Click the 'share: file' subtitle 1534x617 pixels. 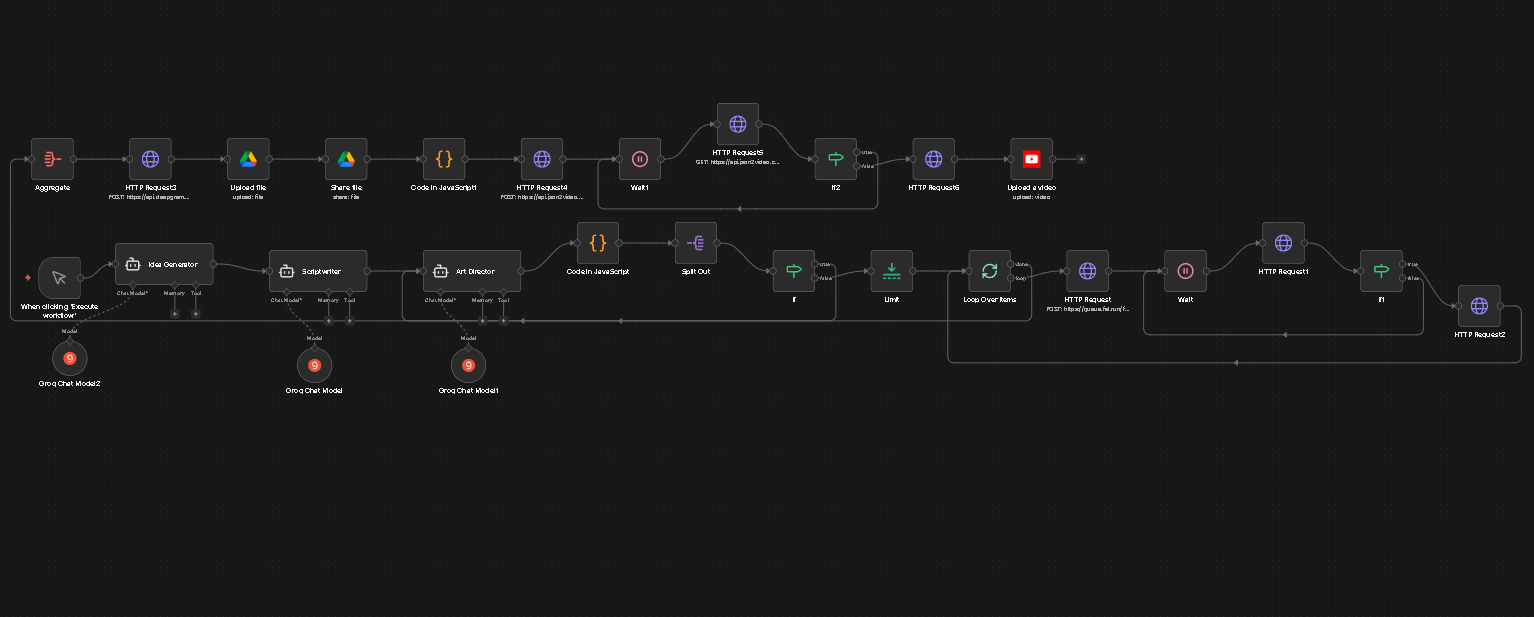(x=346, y=197)
